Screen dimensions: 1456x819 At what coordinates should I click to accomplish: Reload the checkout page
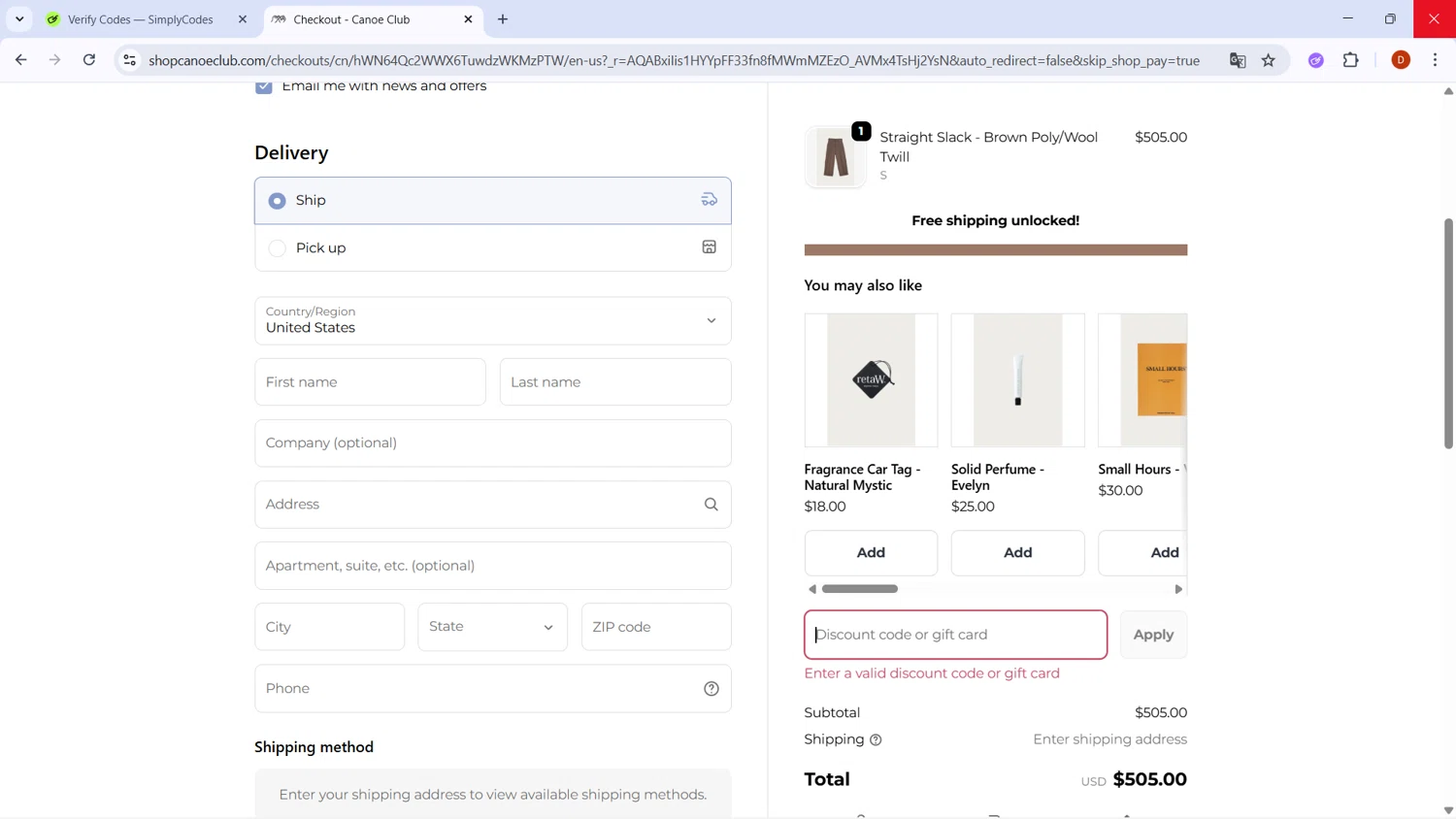click(89, 60)
